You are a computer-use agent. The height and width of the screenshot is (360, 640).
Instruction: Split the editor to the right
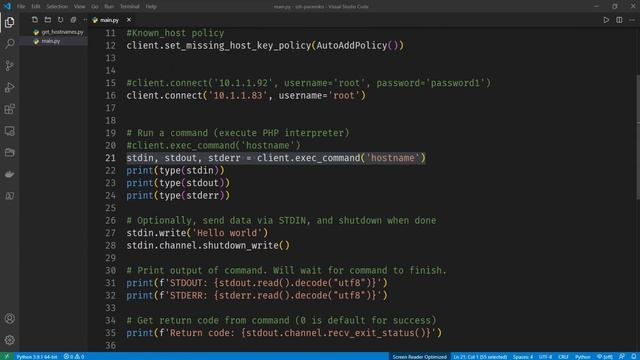pos(619,20)
